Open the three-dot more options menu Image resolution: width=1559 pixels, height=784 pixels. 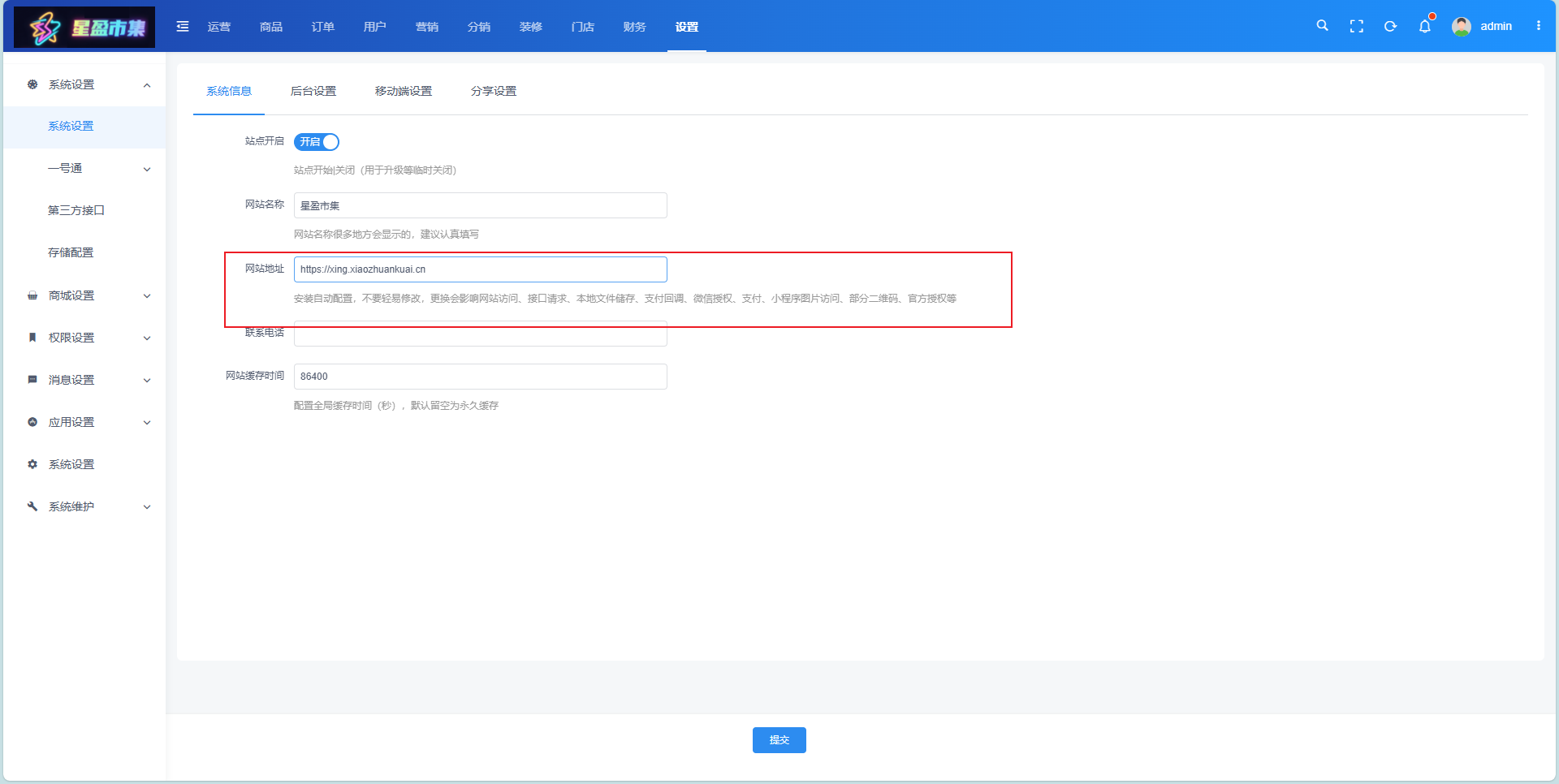click(x=1538, y=26)
